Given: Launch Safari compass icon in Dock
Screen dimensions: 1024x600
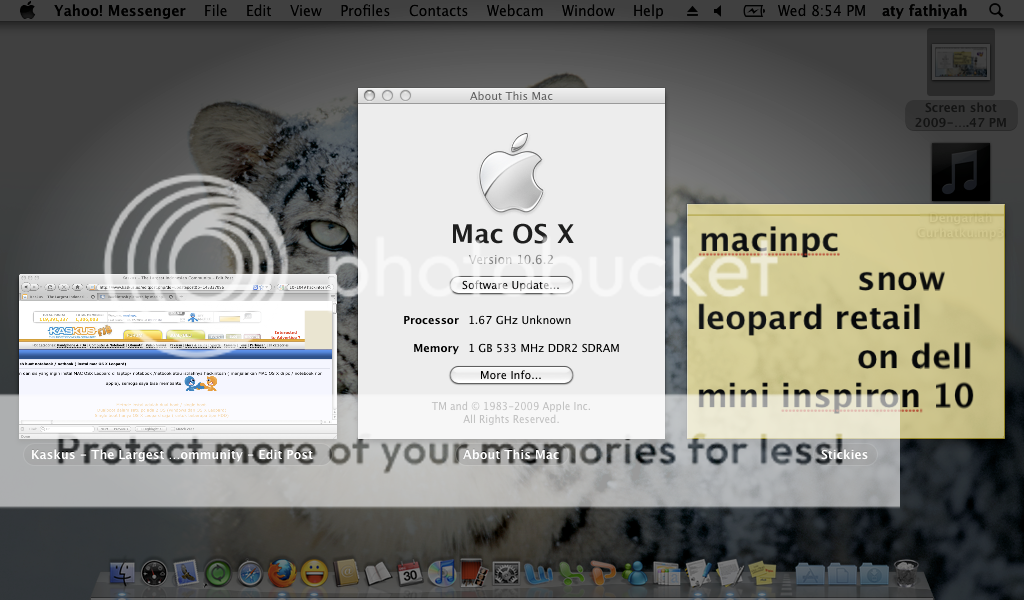Looking at the screenshot, I should (x=250, y=574).
